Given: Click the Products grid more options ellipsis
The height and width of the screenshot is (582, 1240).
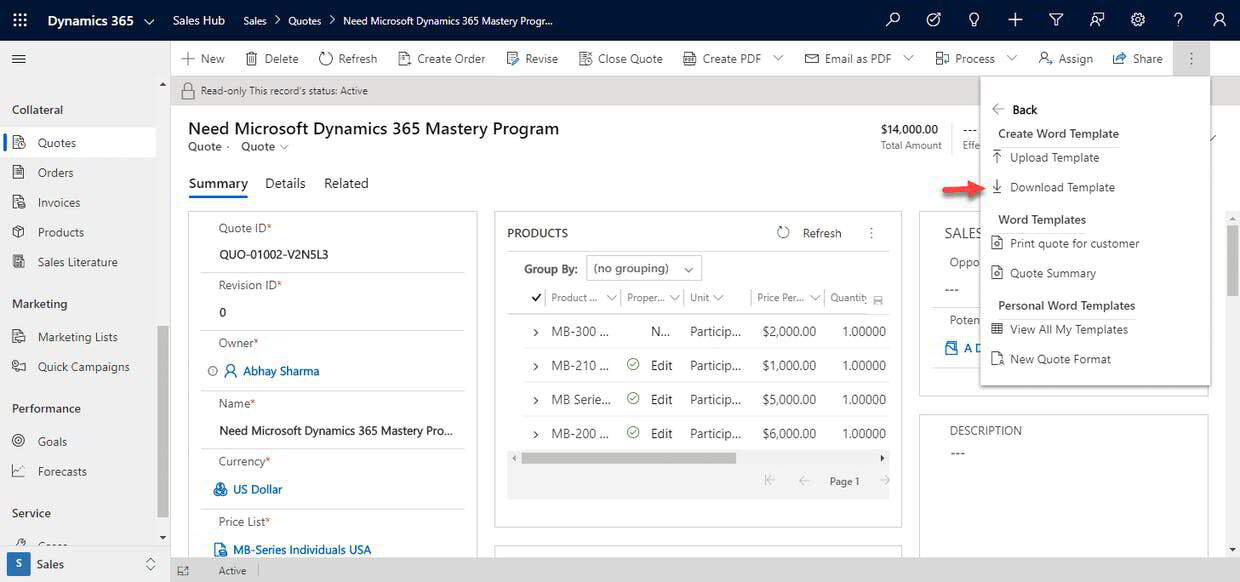Looking at the screenshot, I should point(871,233).
